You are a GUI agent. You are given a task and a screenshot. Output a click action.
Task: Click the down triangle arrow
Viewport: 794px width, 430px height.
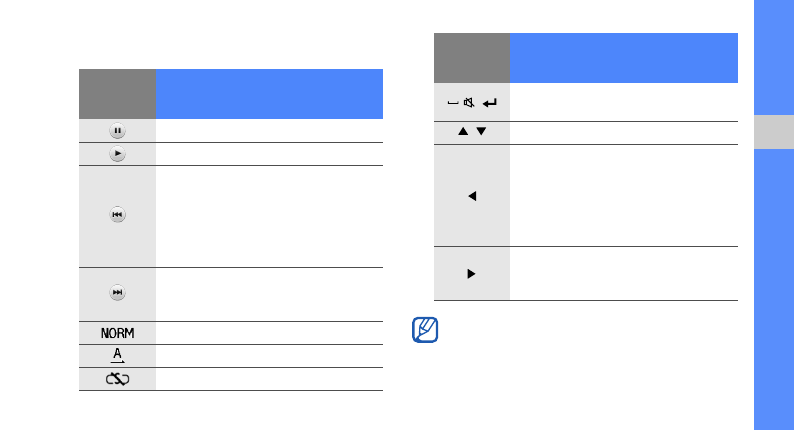(480, 133)
